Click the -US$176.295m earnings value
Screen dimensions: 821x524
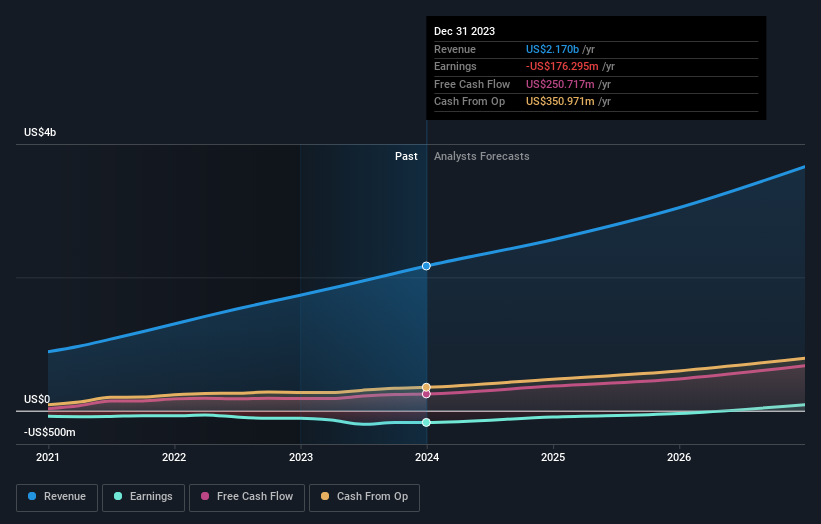[562, 66]
